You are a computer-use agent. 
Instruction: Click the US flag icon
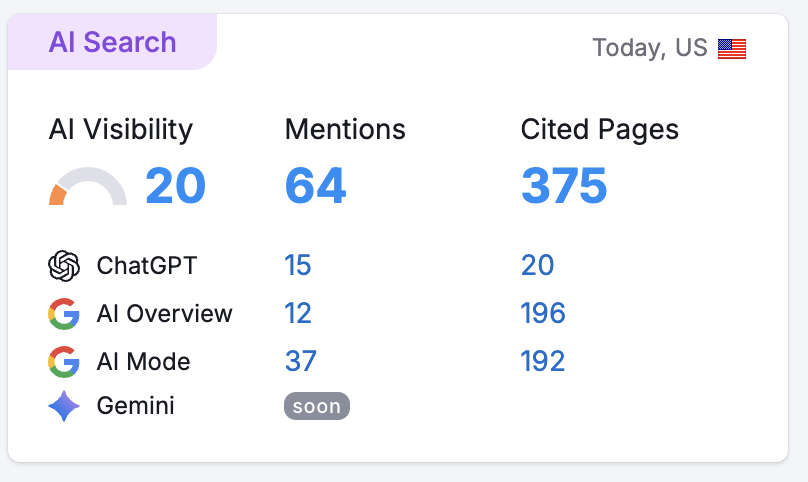tap(732, 48)
